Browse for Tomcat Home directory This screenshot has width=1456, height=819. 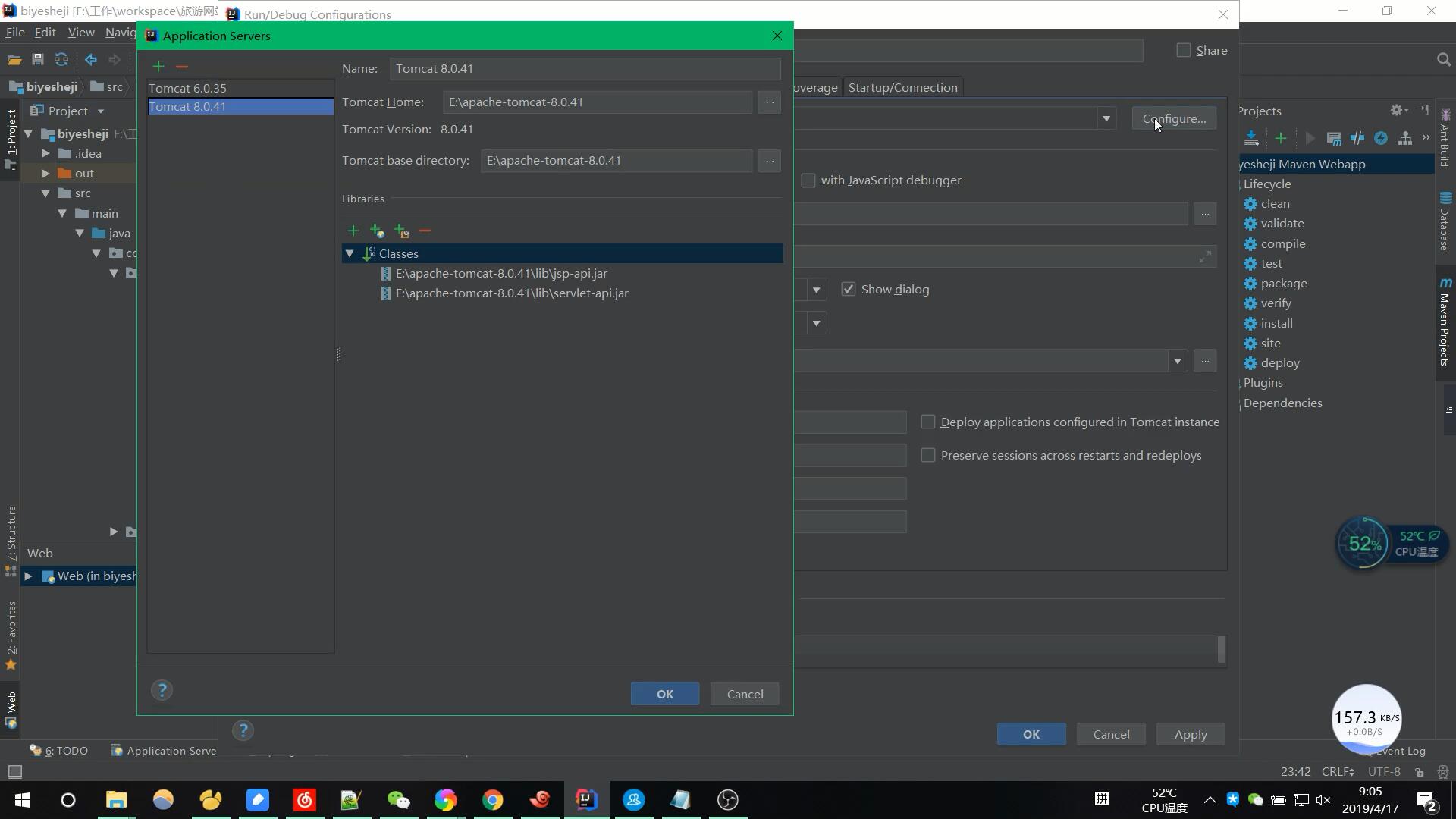769,102
